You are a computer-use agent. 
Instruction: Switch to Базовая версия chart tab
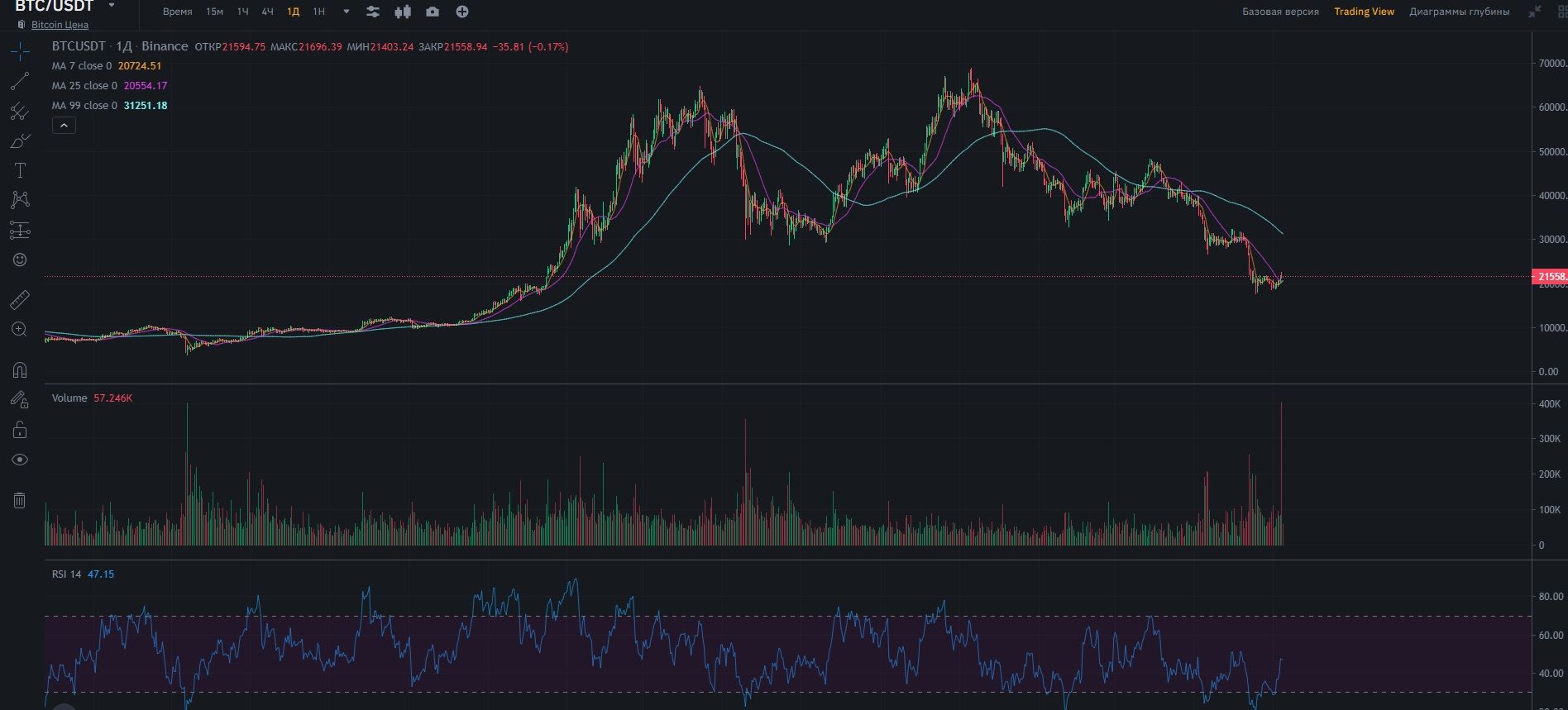(x=1280, y=12)
